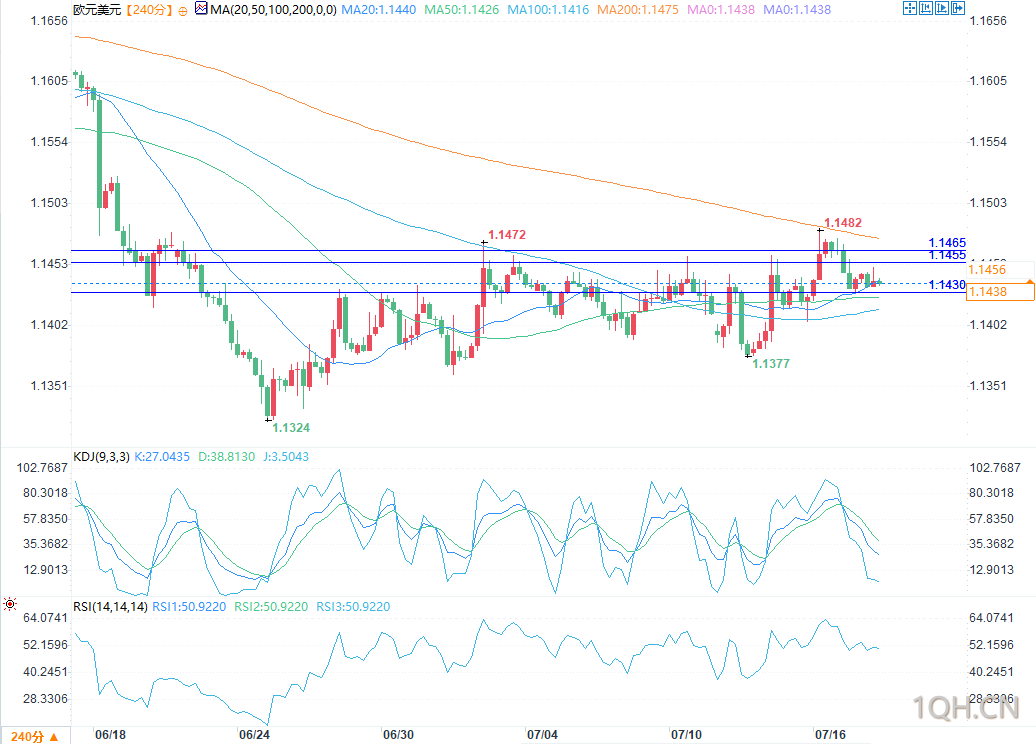Click the orange target icon beside 240分
1036x744 pixels.
pos(183,11)
